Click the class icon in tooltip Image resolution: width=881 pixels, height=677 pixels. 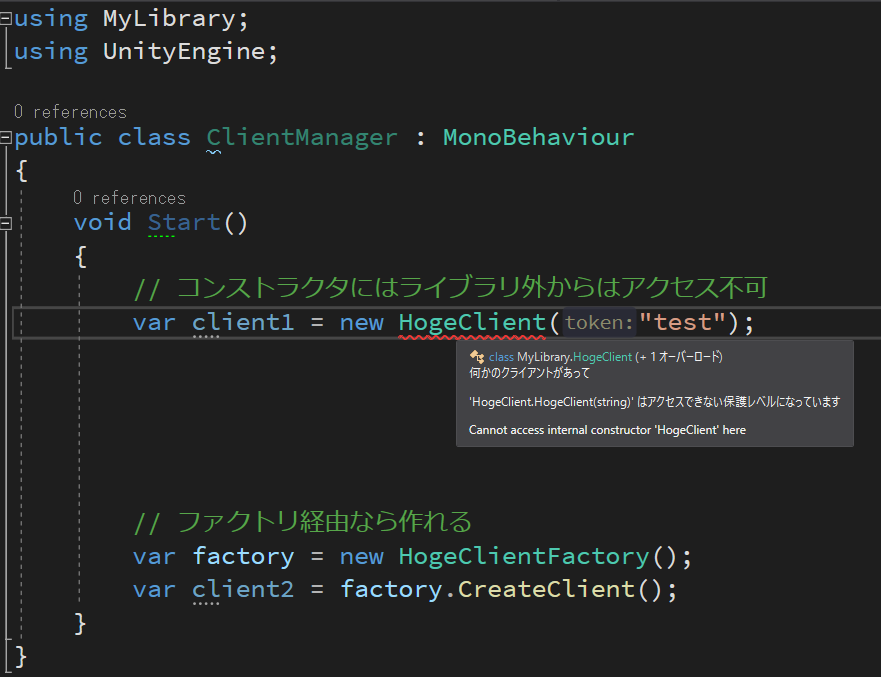click(476, 356)
